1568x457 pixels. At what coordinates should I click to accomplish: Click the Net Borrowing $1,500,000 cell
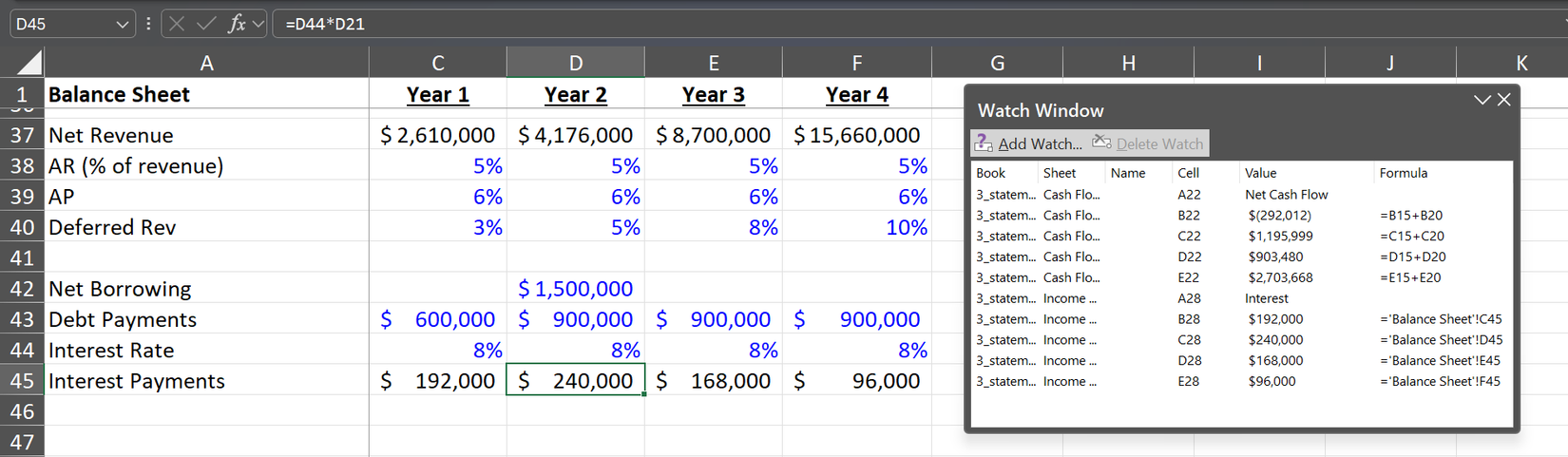click(575, 288)
